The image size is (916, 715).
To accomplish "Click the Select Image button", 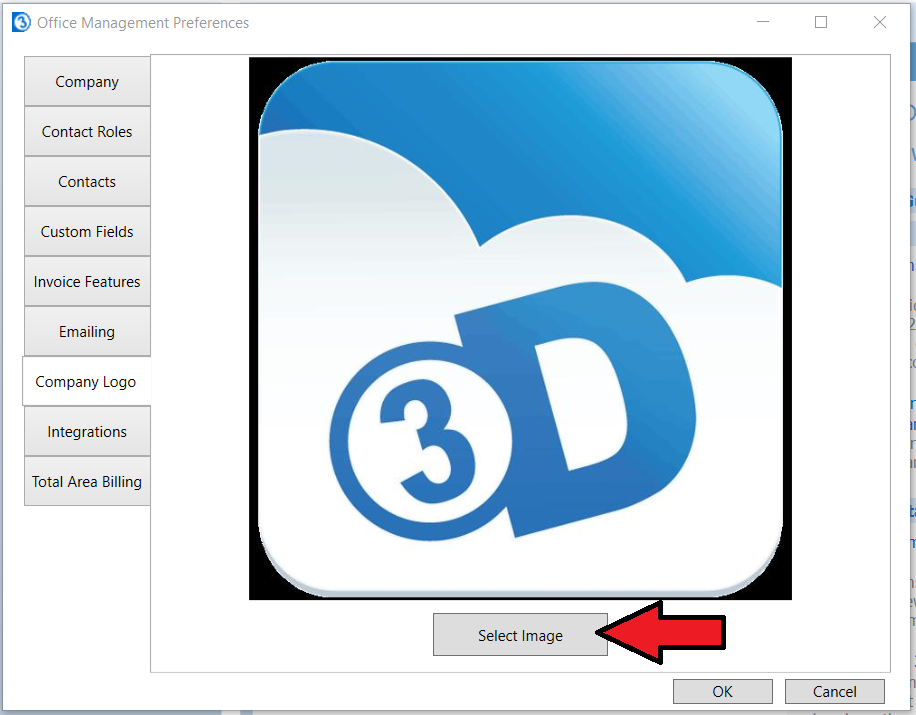I will (x=520, y=635).
